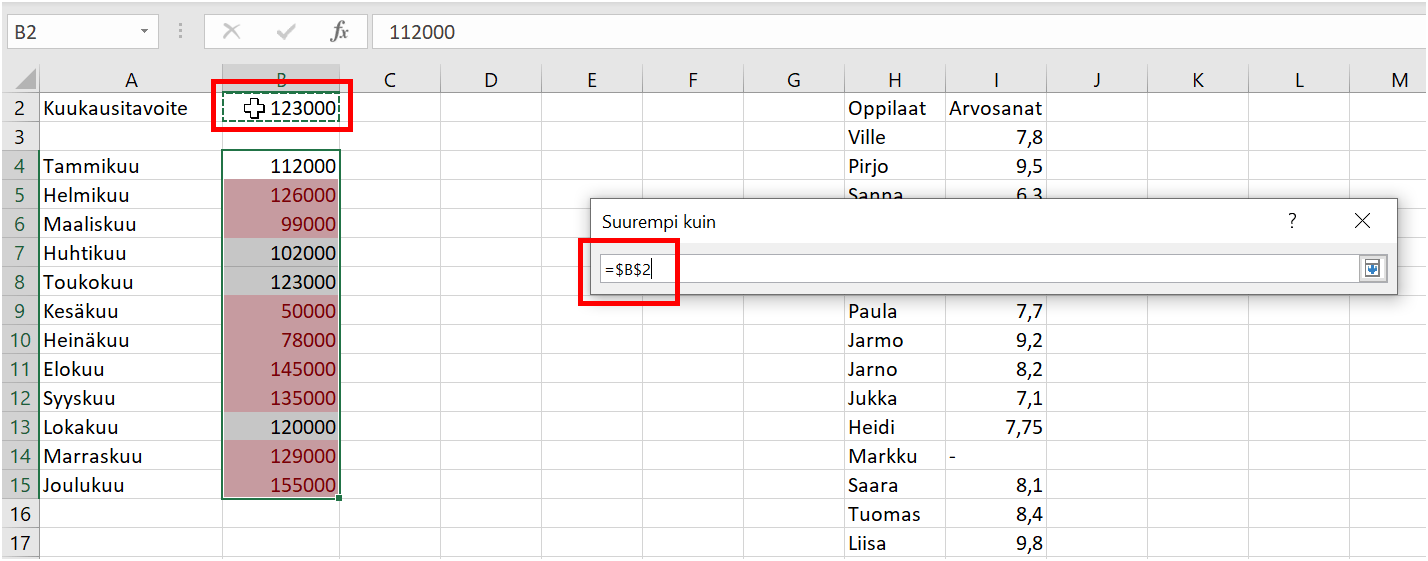Open help in the Suurempi kuin dialog

[1291, 221]
